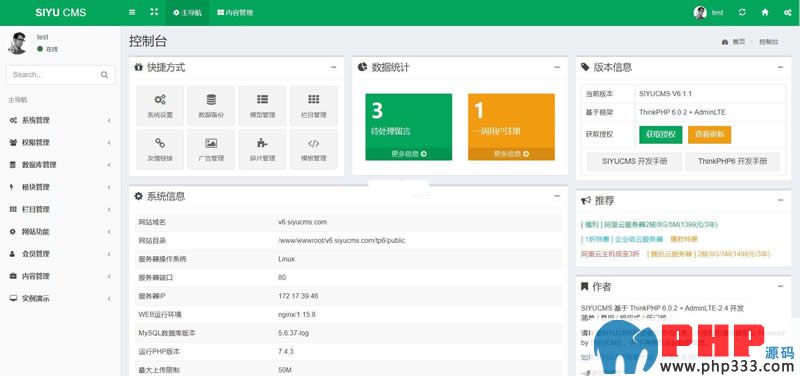Collapse the 版本信息 panel
This screenshot has width=800, height=376.
click(x=780, y=67)
